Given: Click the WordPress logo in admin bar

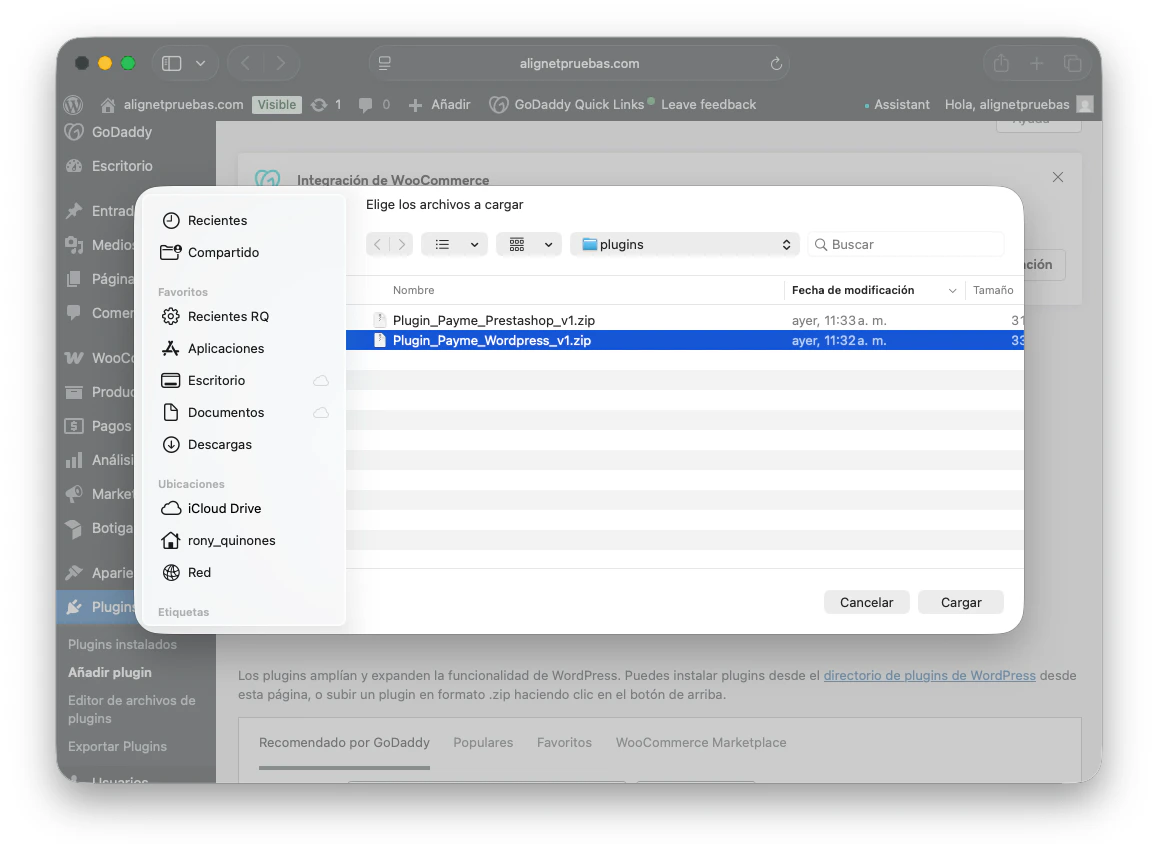Looking at the screenshot, I should tap(73, 105).
